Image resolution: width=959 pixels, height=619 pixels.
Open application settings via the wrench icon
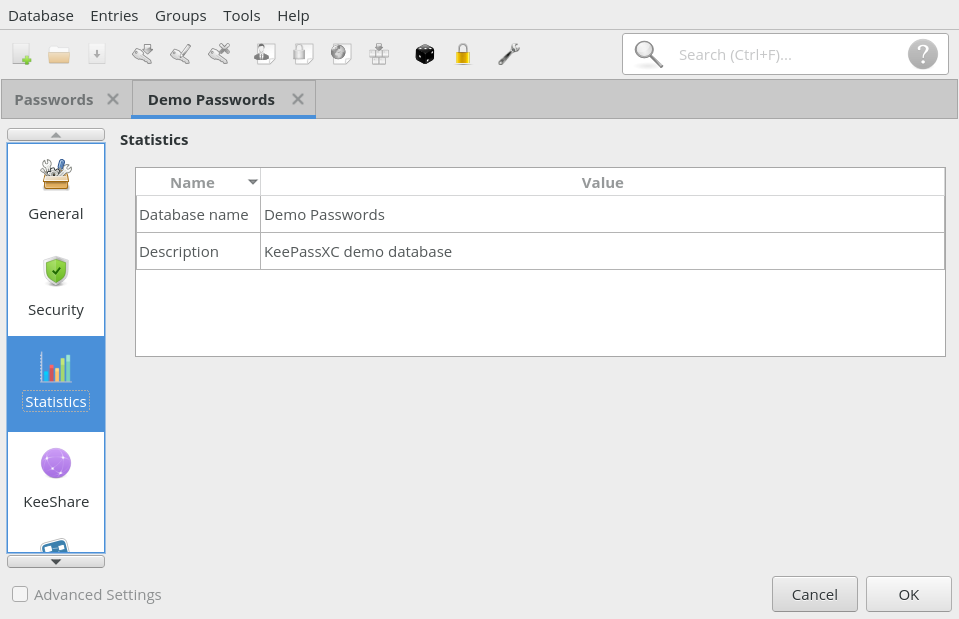(x=508, y=54)
